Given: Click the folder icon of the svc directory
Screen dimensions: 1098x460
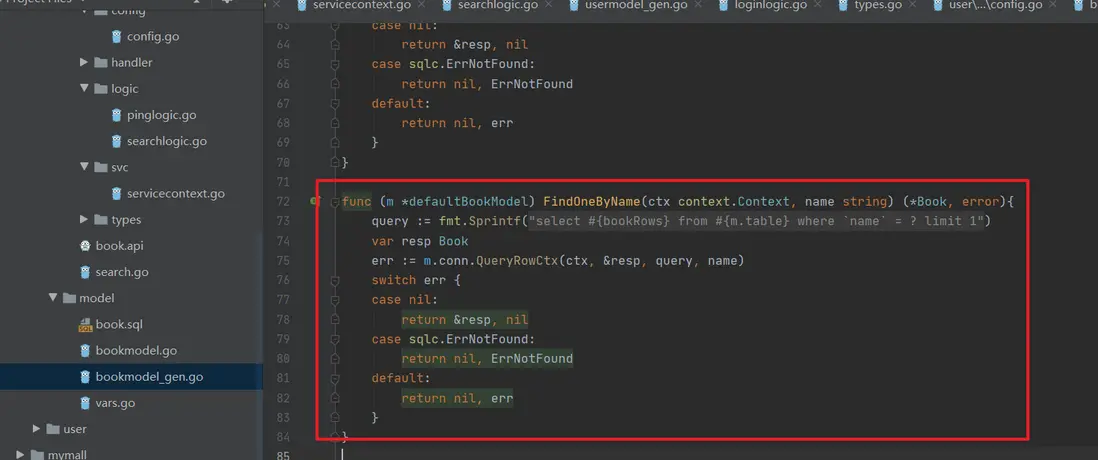Looking at the screenshot, I should (x=100, y=167).
